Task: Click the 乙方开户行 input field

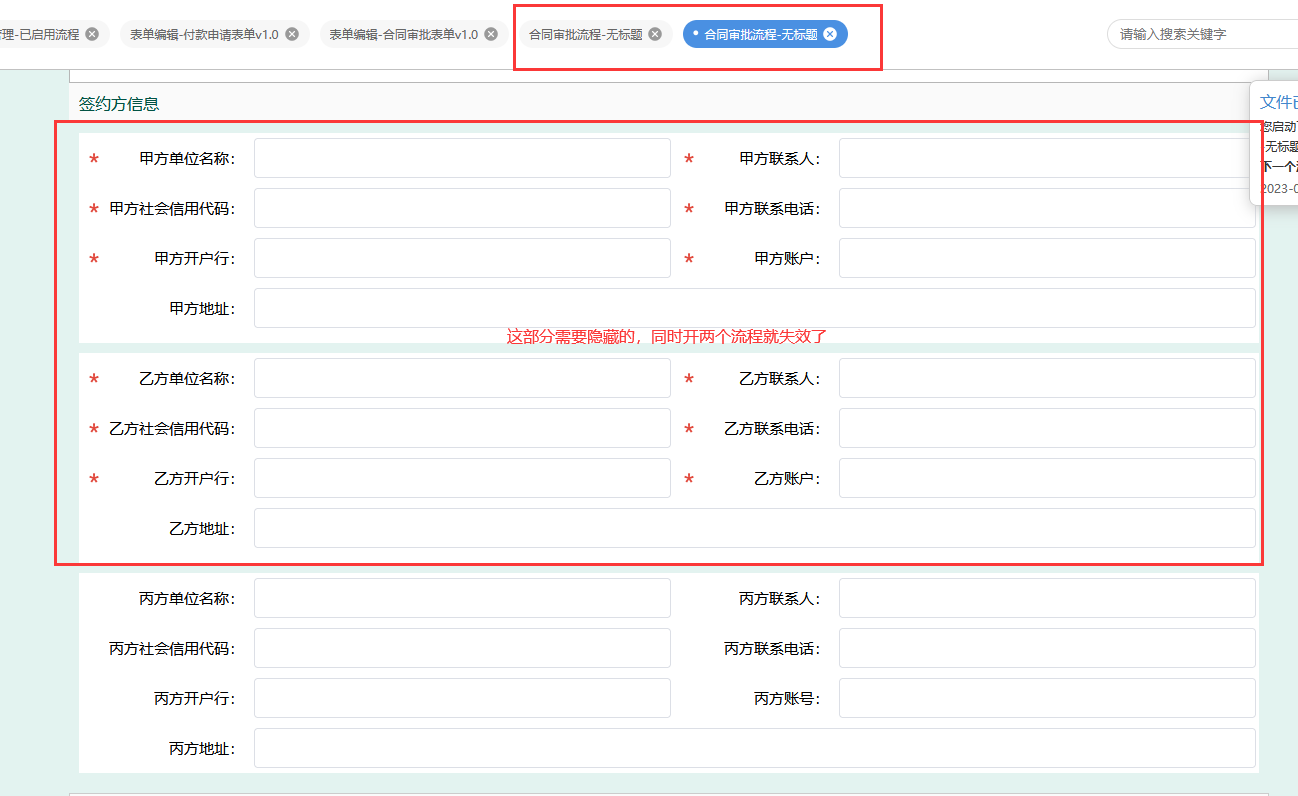Action: 462,478
